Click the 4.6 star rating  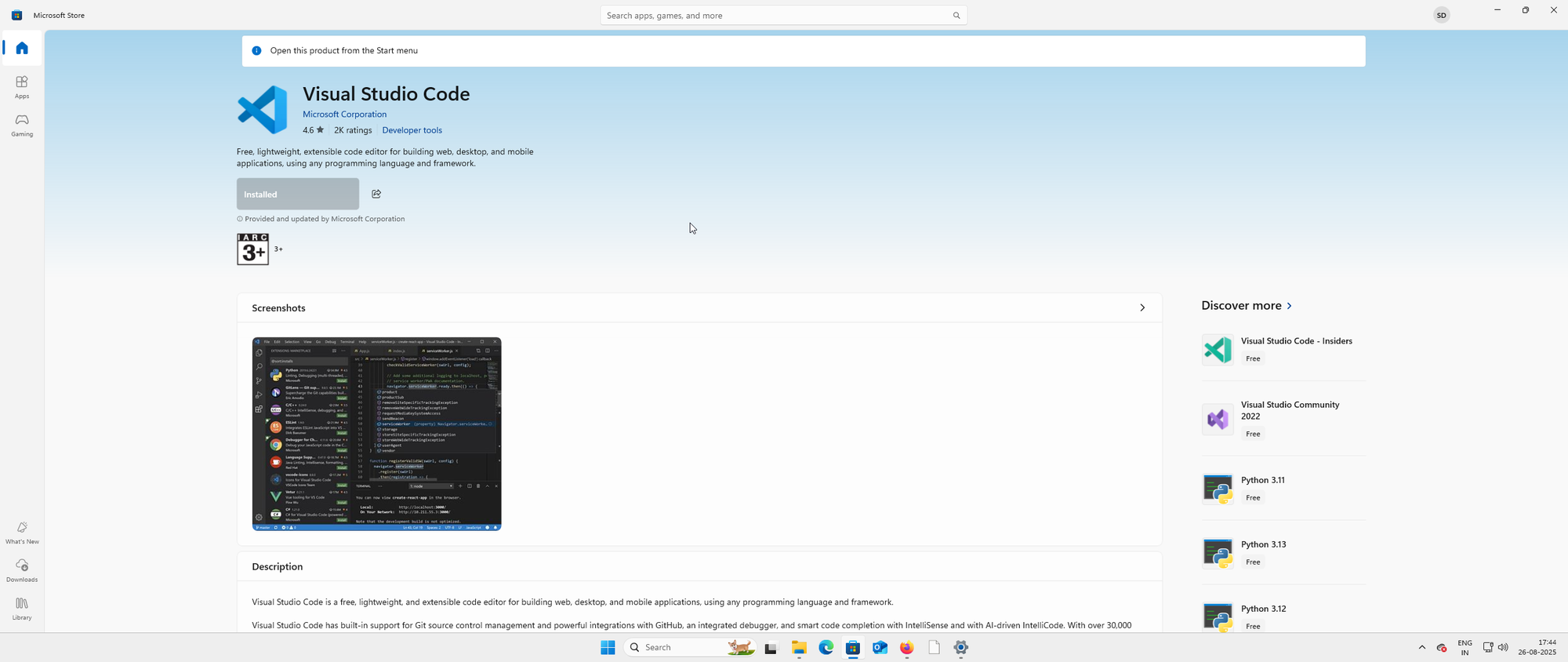[313, 130]
